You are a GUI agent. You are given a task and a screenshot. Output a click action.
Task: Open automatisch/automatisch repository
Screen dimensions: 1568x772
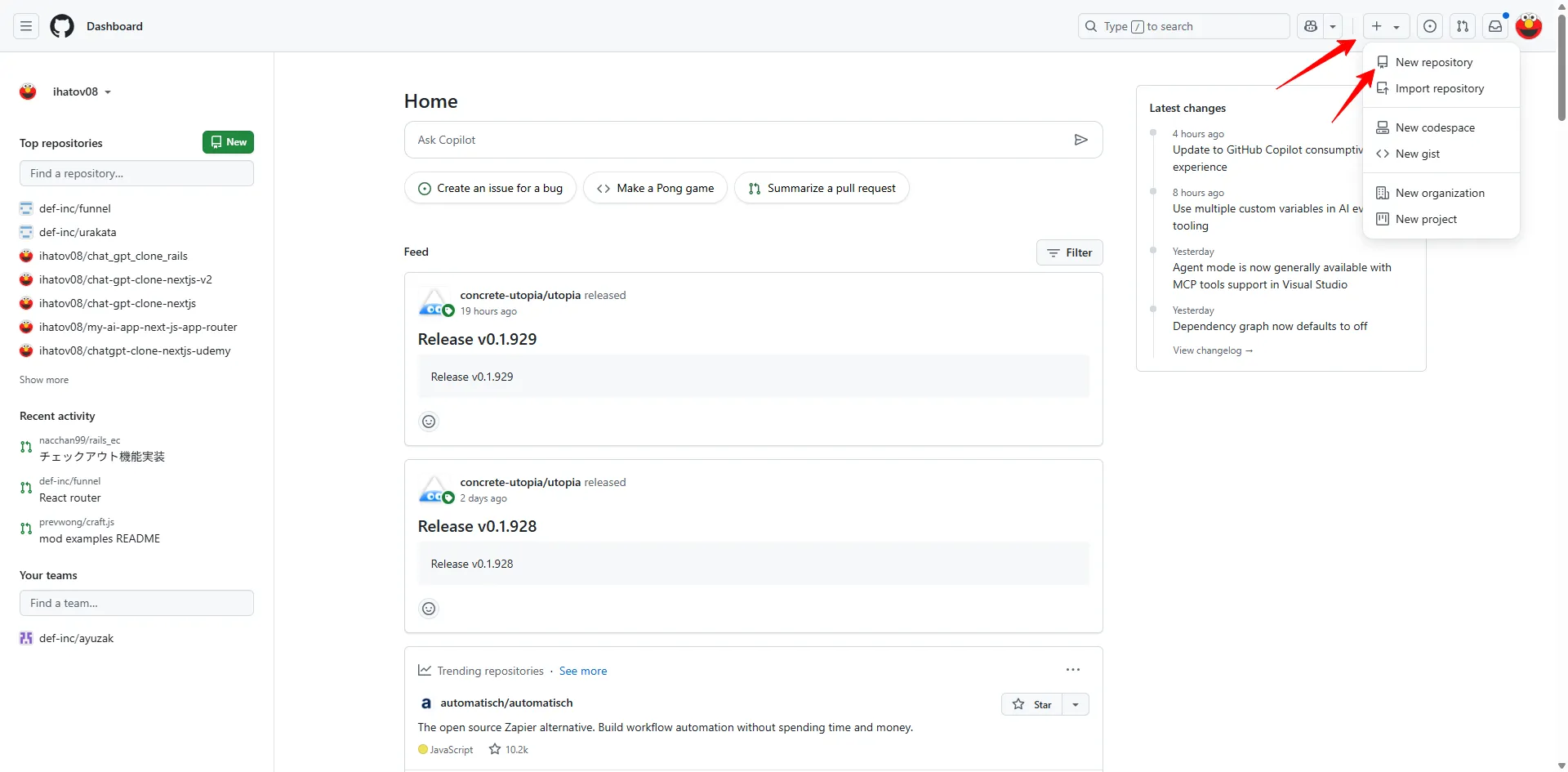pyautogui.click(x=506, y=703)
